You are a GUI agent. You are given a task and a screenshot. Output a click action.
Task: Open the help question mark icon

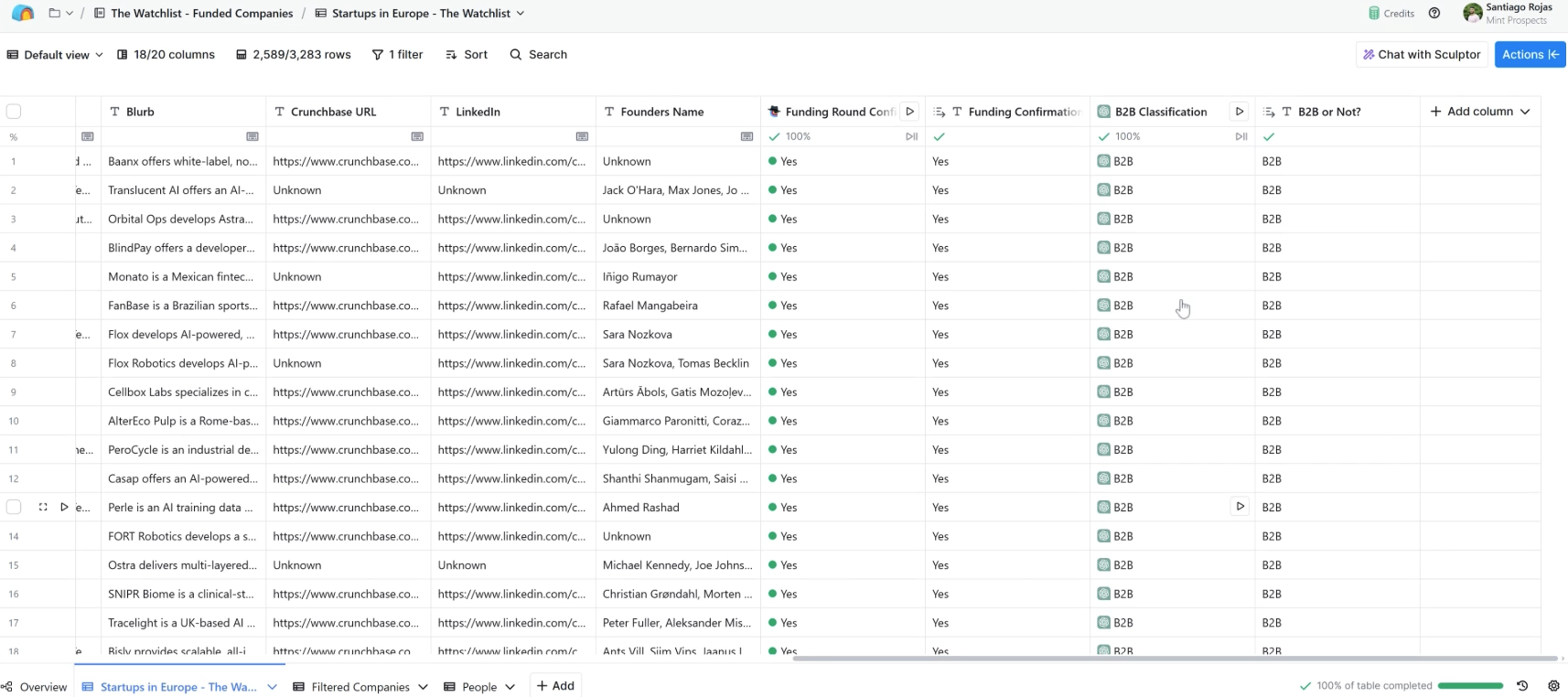(x=1434, y=14)
